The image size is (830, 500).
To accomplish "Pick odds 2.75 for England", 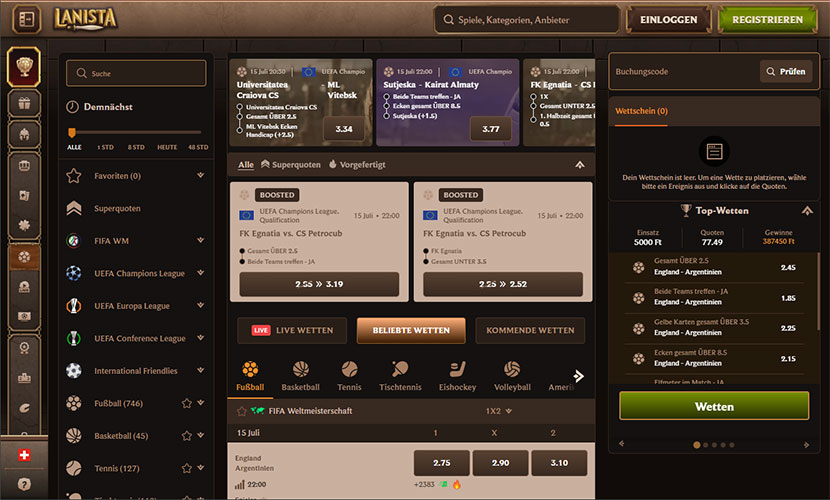I will [x=441, y=463].
